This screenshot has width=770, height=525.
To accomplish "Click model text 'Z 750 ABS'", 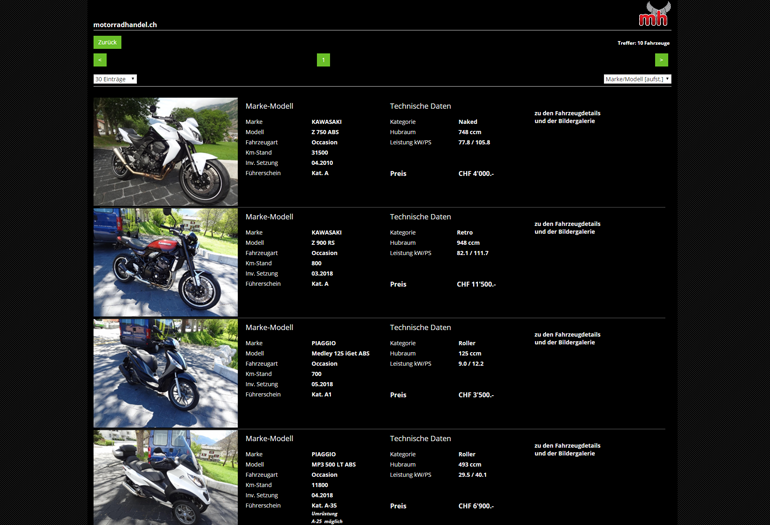I will (x=325, y=132).
